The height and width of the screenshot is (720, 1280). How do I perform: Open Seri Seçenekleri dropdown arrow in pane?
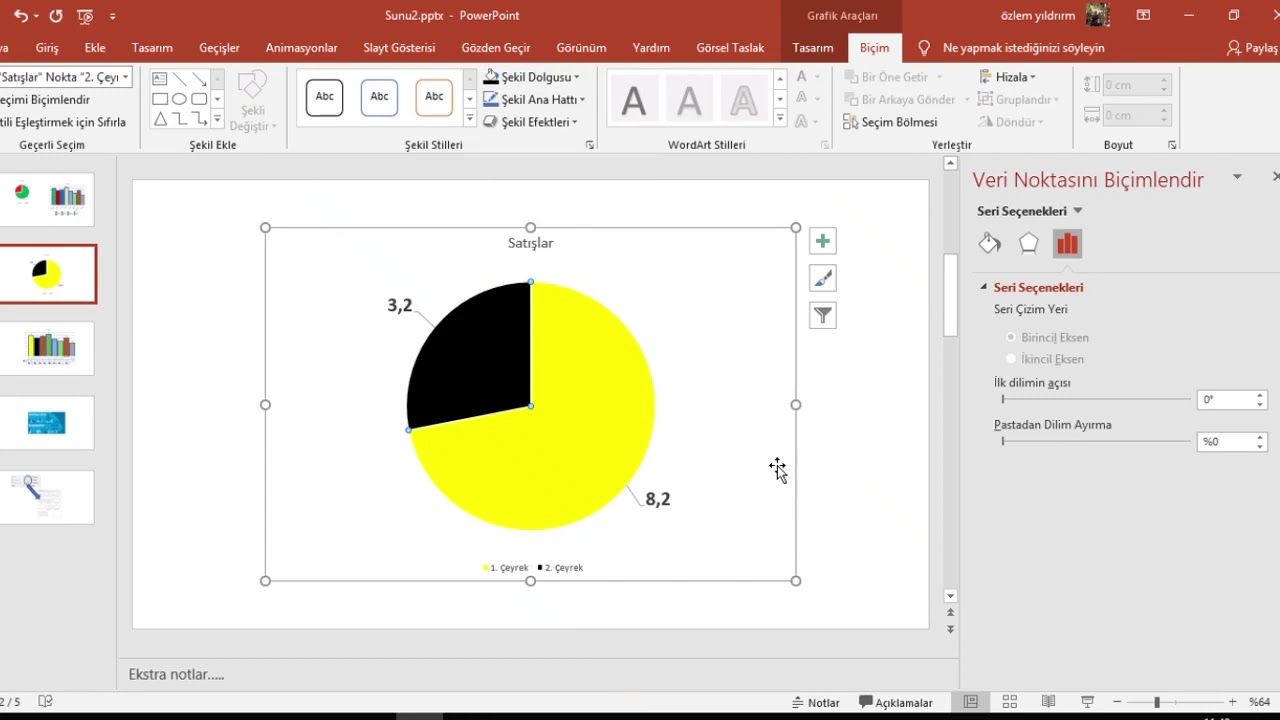(1077, 211)
